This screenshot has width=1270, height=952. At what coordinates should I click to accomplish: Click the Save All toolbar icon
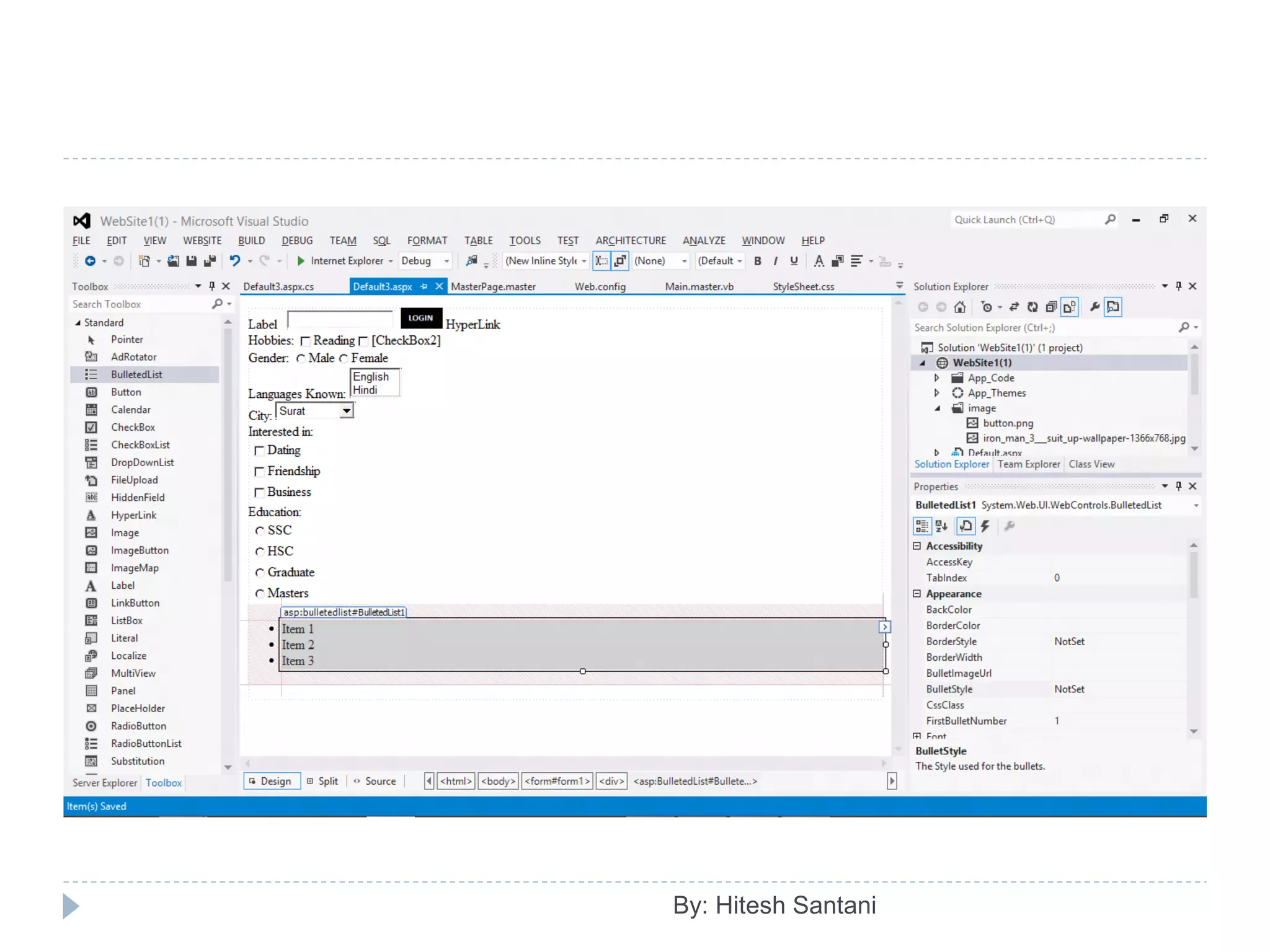click(x=210, y=261)
